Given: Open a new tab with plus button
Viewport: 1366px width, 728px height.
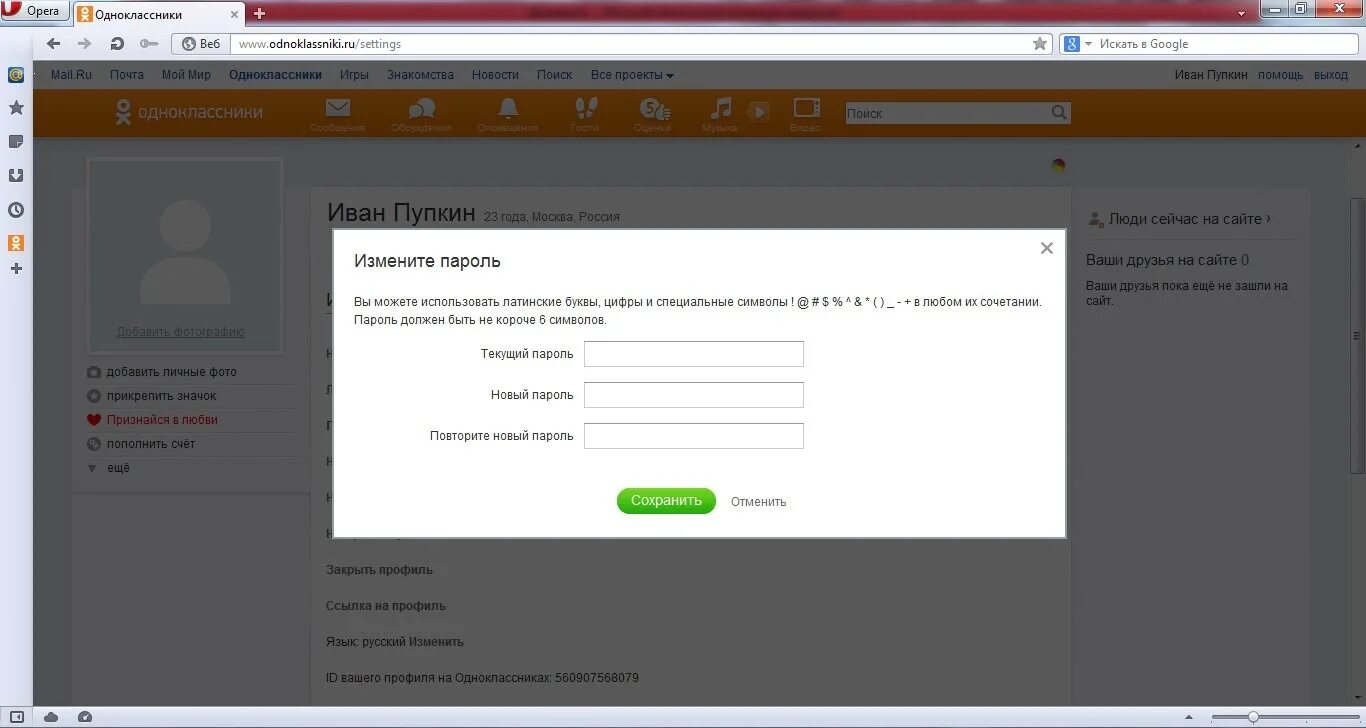Looking at the screenshot, I should pos(259,14).
